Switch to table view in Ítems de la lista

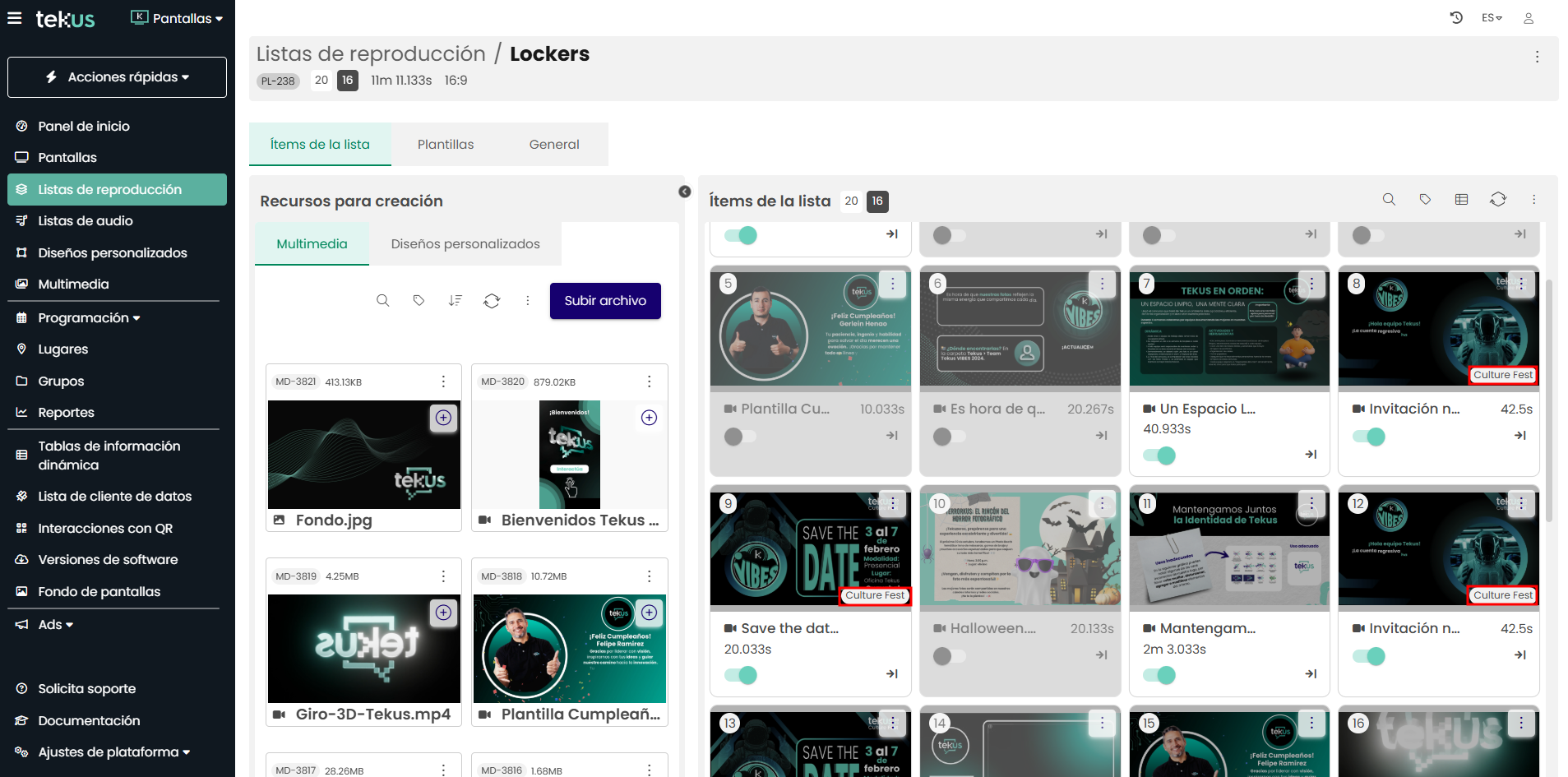[x=1461, y=200]
